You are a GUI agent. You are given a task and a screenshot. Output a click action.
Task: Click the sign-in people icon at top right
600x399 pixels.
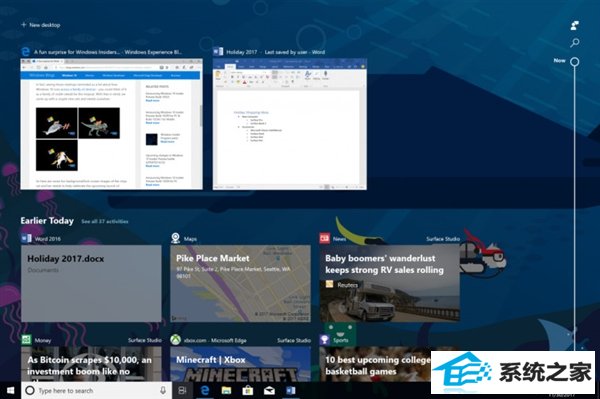click(x=574, y=26)
